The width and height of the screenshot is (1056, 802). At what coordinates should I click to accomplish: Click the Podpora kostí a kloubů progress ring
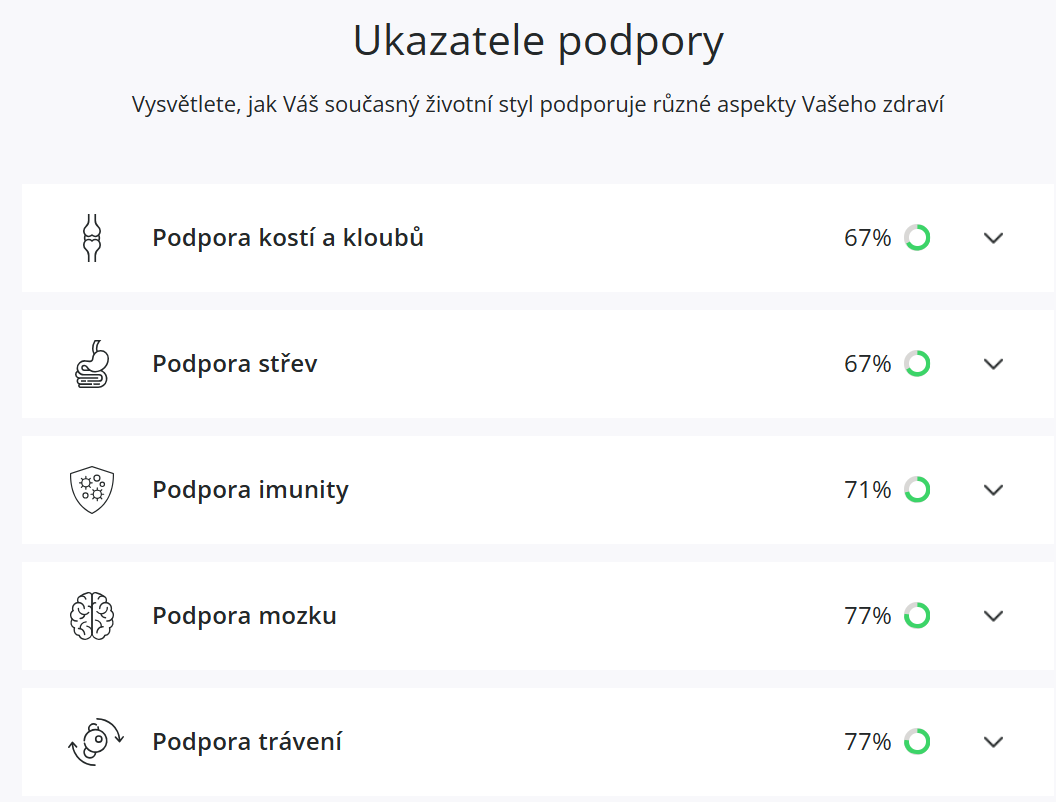click(917, 238)
